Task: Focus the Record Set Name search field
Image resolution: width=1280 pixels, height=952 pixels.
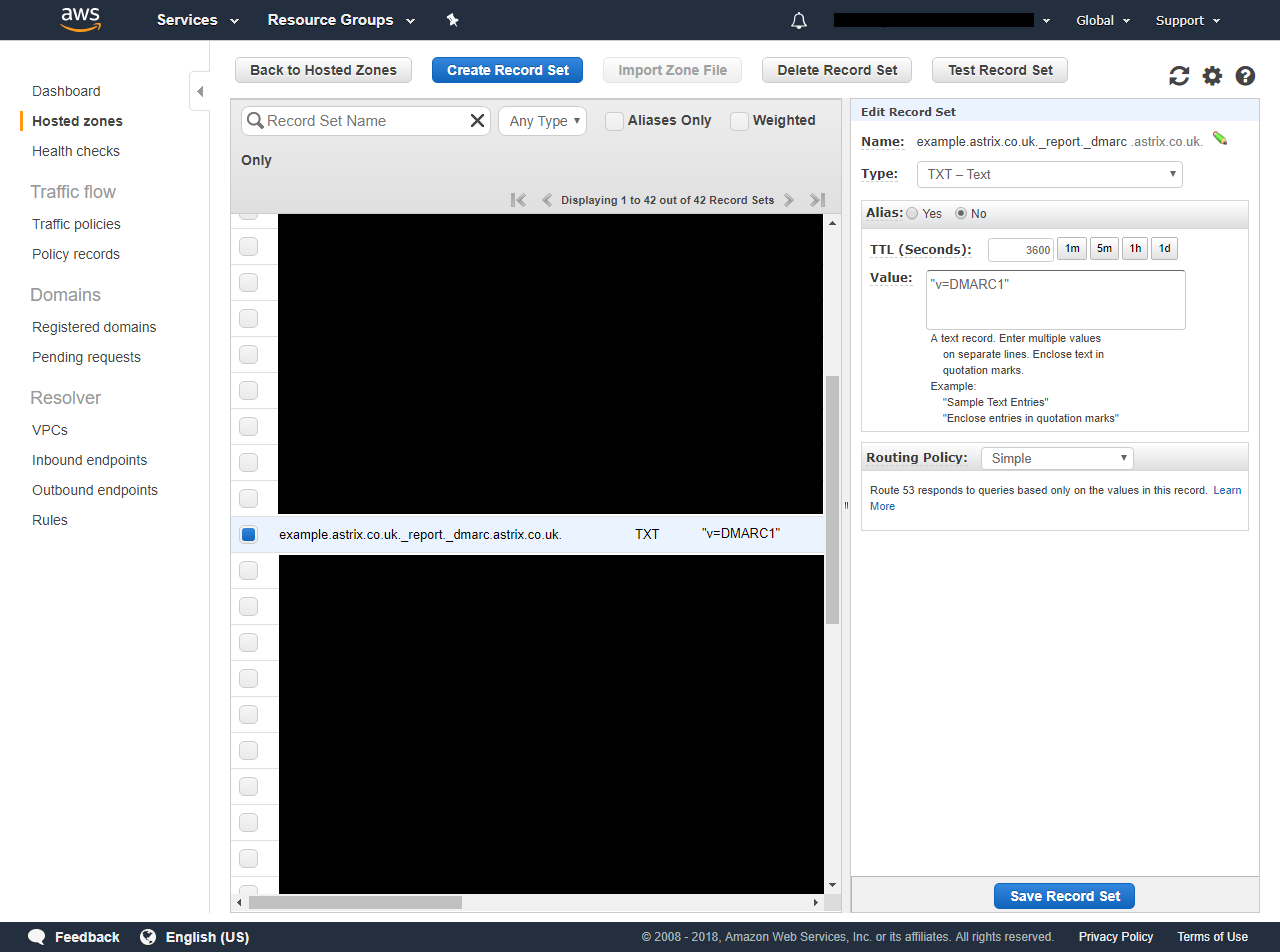Action: coord(365,121)
